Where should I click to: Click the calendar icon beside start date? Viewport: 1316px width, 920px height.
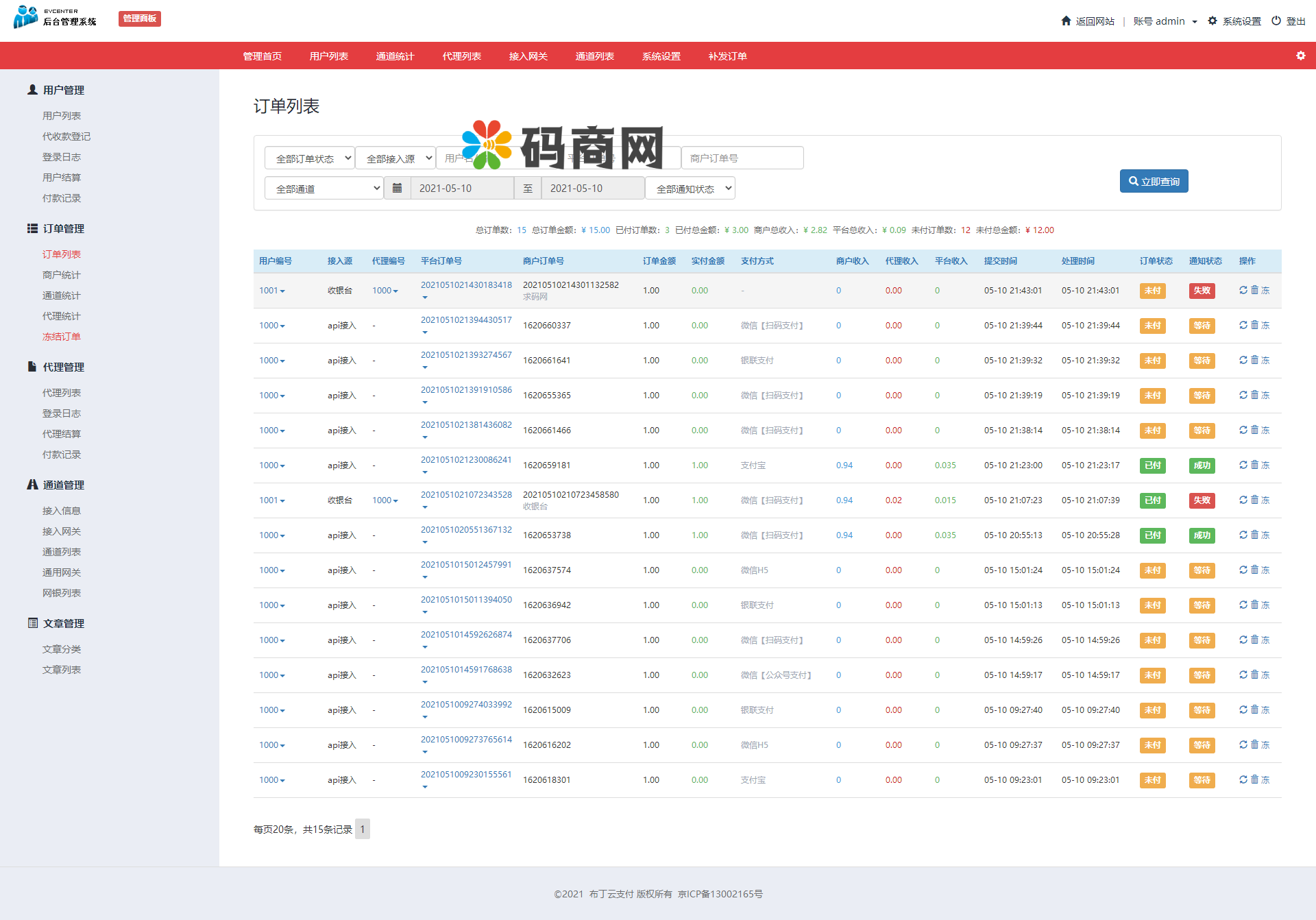pyautogui.click(x=397, y=188)
